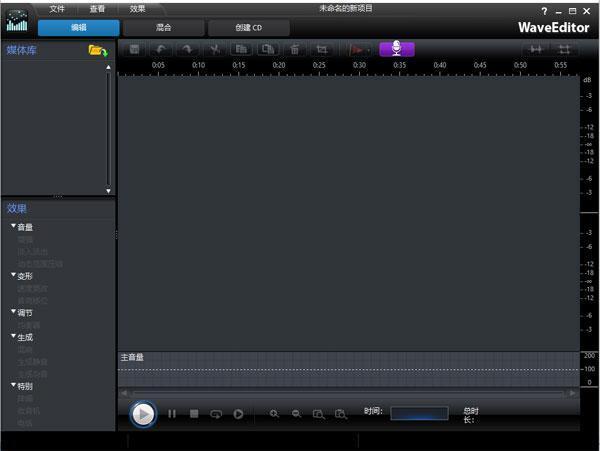This screenshot has width=600, height=451.
Task: Click the small circled play icon
Action: (x=238, y=414)
